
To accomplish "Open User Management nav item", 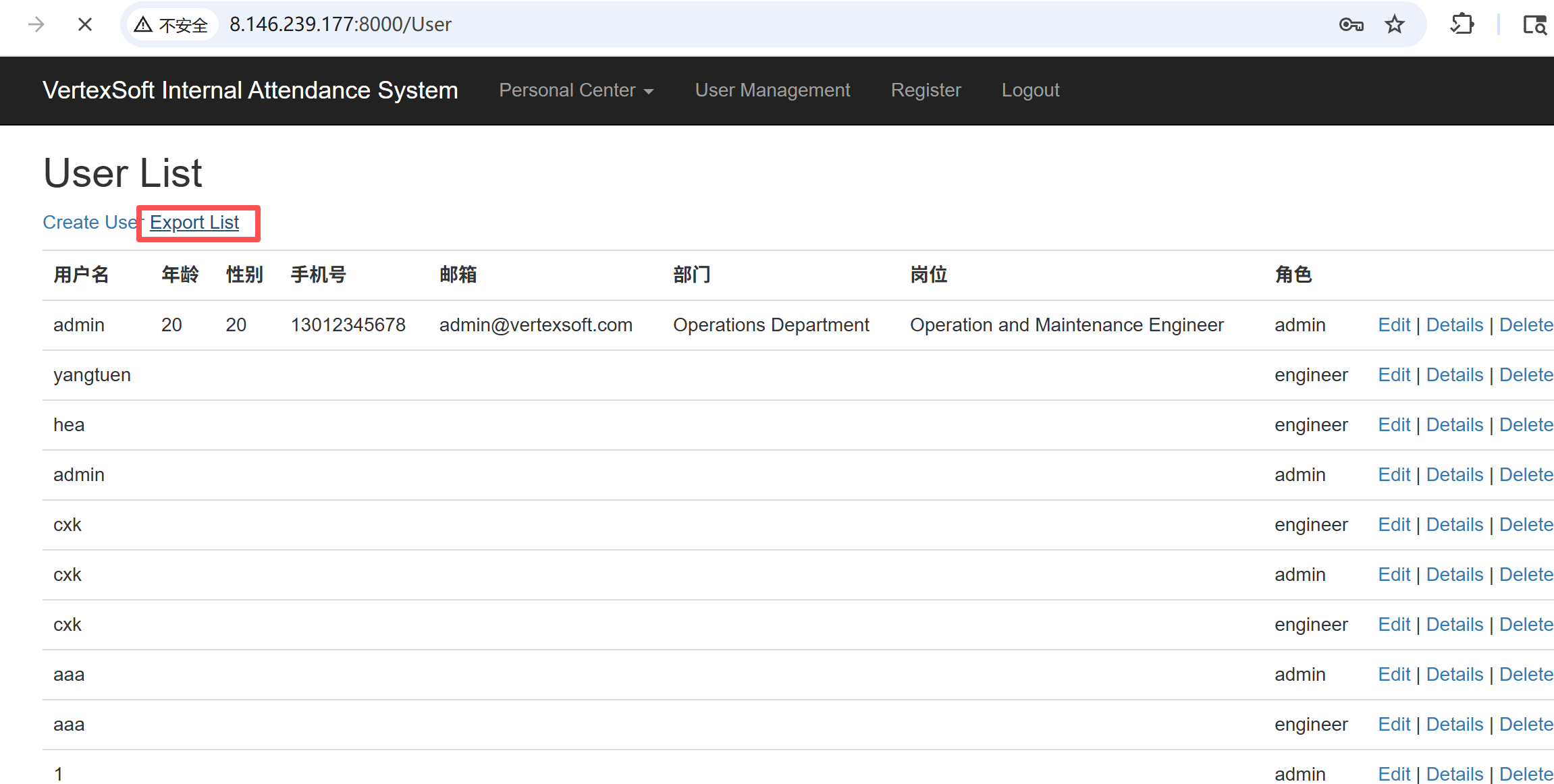I will (x=773, y=90).
